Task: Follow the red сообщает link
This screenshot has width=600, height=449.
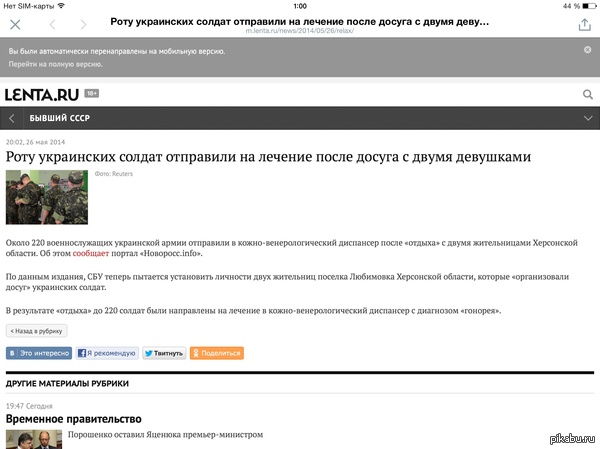Action: pos(91,253)
